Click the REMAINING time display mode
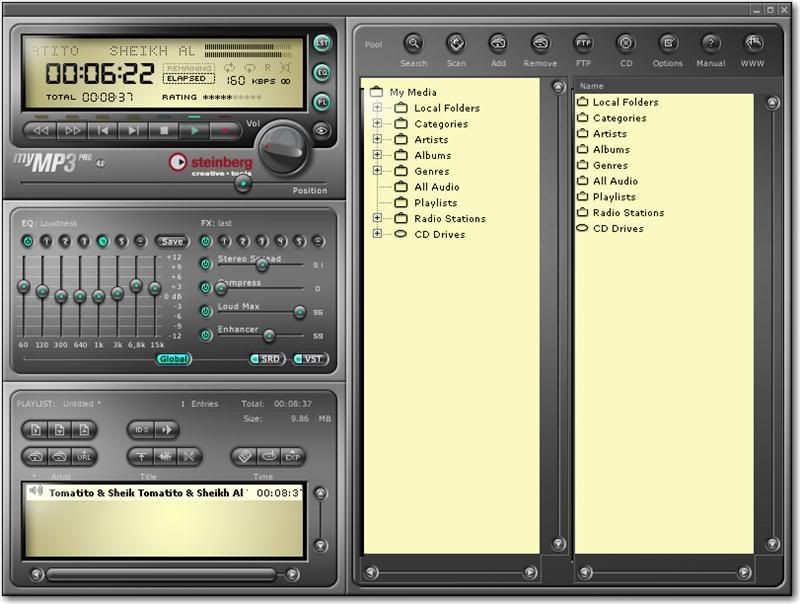Screen dimensions: 800x604 pos(189,68)
